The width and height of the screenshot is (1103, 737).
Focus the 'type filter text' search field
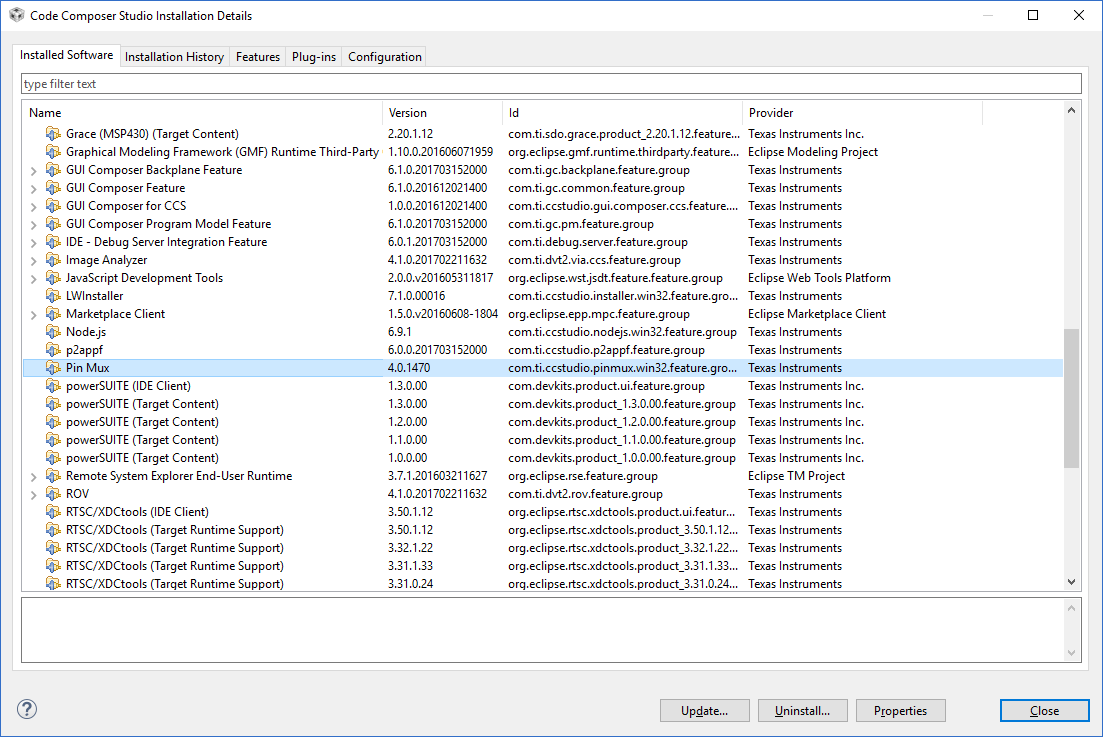tap(551, 84)
